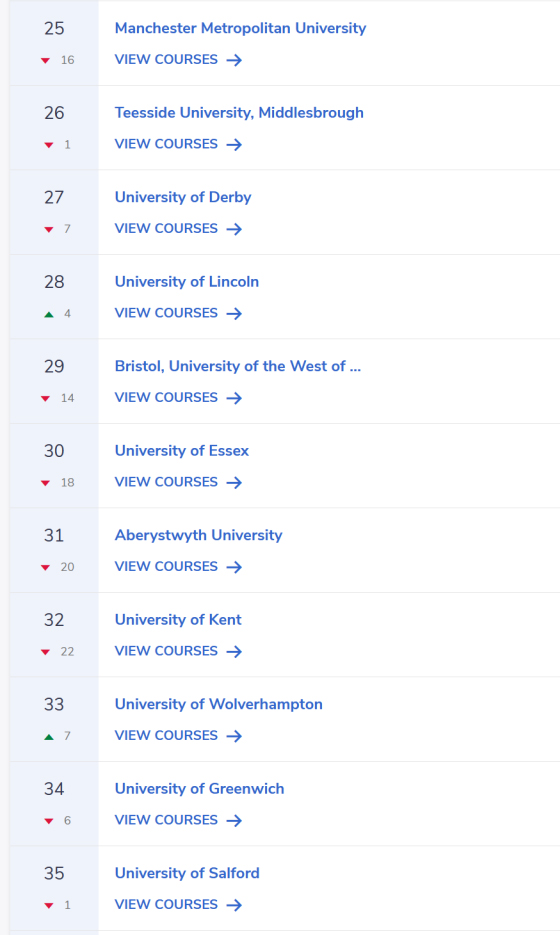Click arrow icon beside Manchester Metropolitan VIEW COURSES
The width and height of the screenshot is (560, 935).
tap(234, 60)
